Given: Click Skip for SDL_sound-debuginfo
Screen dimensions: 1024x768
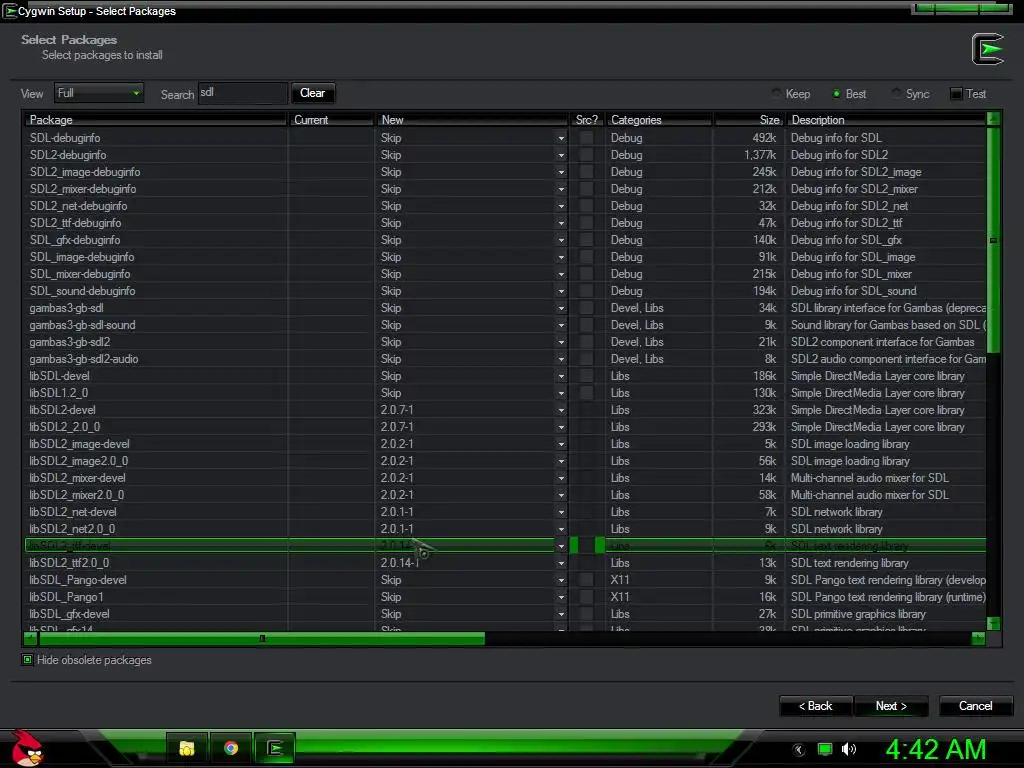Looking at the screenshot, I should 391,291.
